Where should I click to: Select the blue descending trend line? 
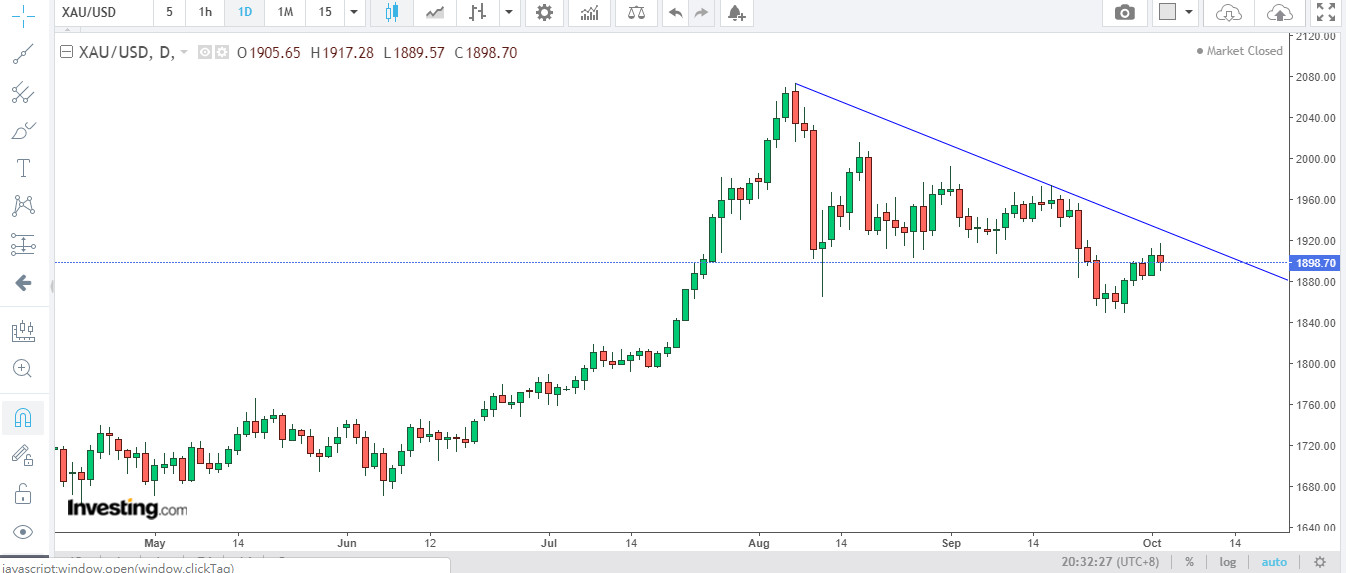[1040, 182]
